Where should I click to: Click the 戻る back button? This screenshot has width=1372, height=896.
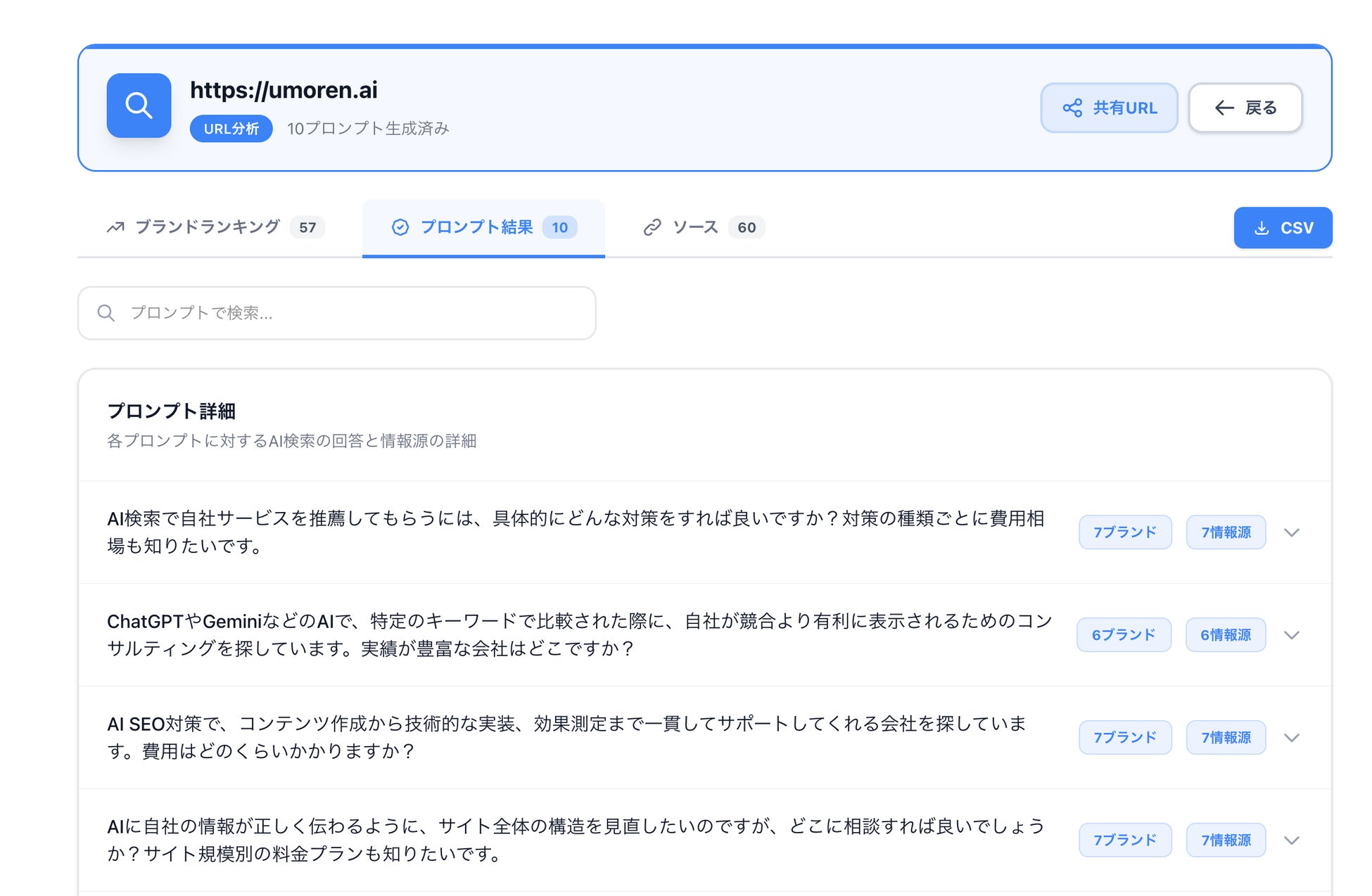pyautogui.click(x=1245, y=108)
